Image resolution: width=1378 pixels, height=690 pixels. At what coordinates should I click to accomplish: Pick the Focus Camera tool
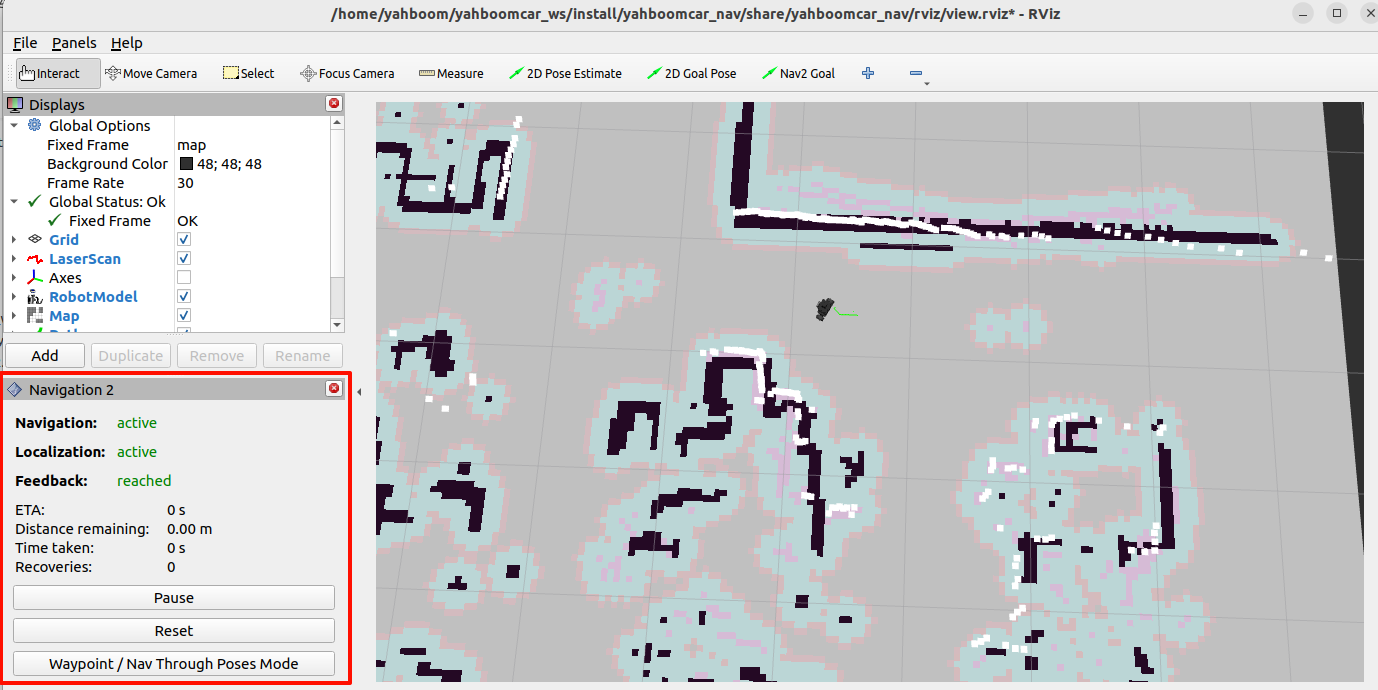click(x=347, y=73)
